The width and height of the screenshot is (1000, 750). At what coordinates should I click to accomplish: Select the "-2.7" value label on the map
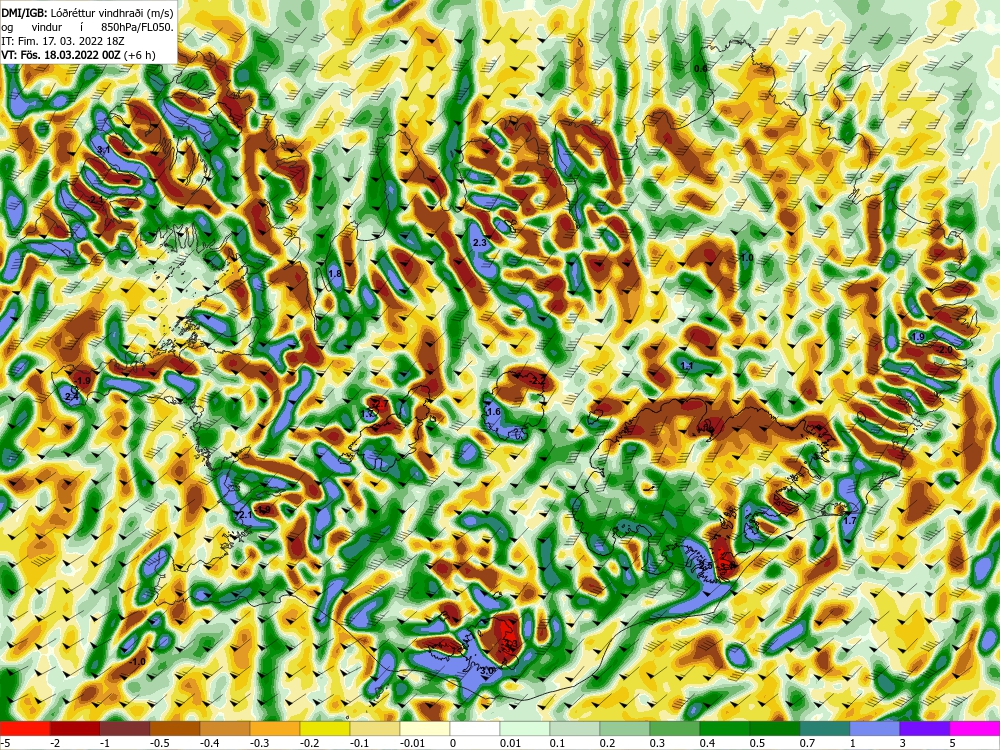point(379,404)
